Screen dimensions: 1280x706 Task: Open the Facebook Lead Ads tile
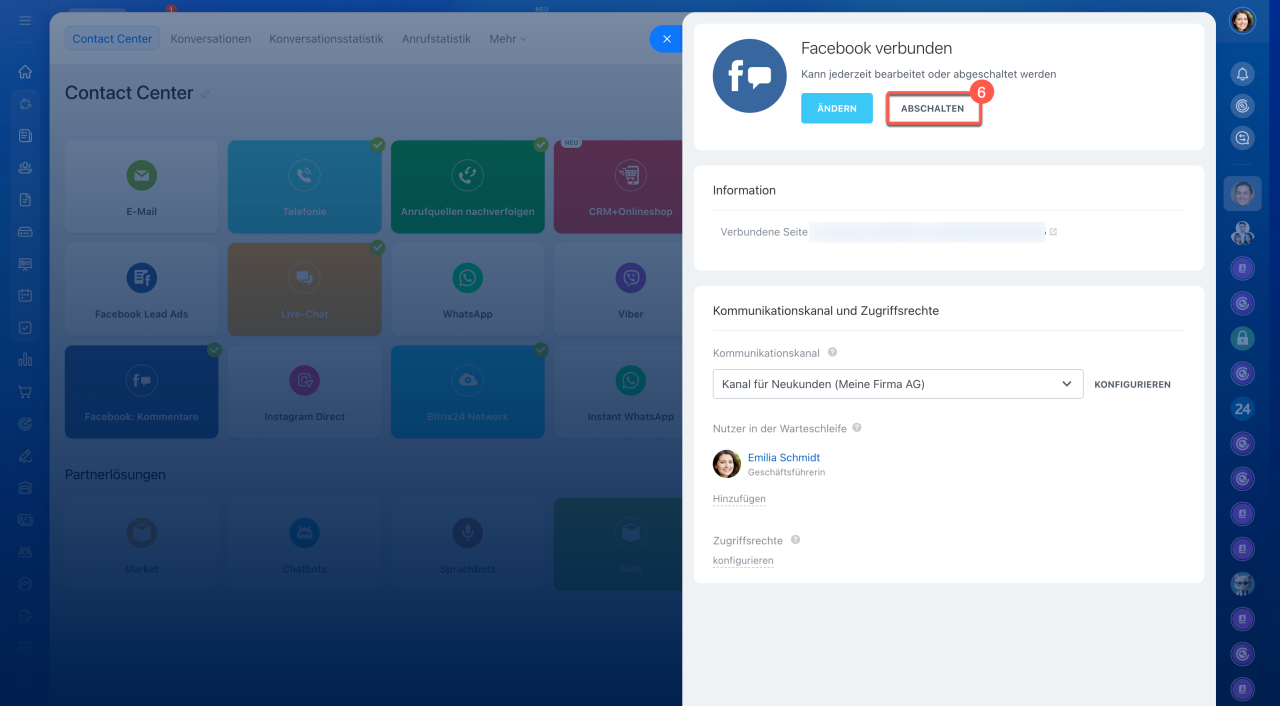(x=141, y=290)
